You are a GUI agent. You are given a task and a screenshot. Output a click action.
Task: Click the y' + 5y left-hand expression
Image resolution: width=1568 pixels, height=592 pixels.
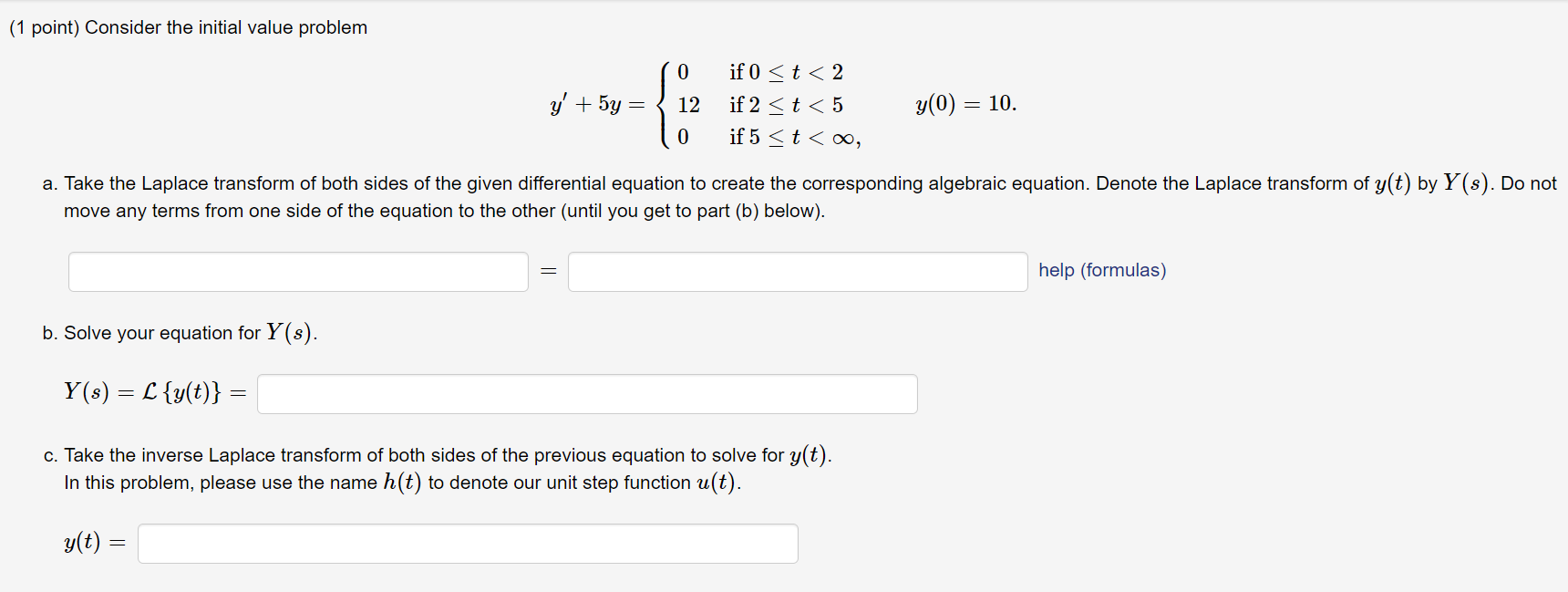pos(587,104)
